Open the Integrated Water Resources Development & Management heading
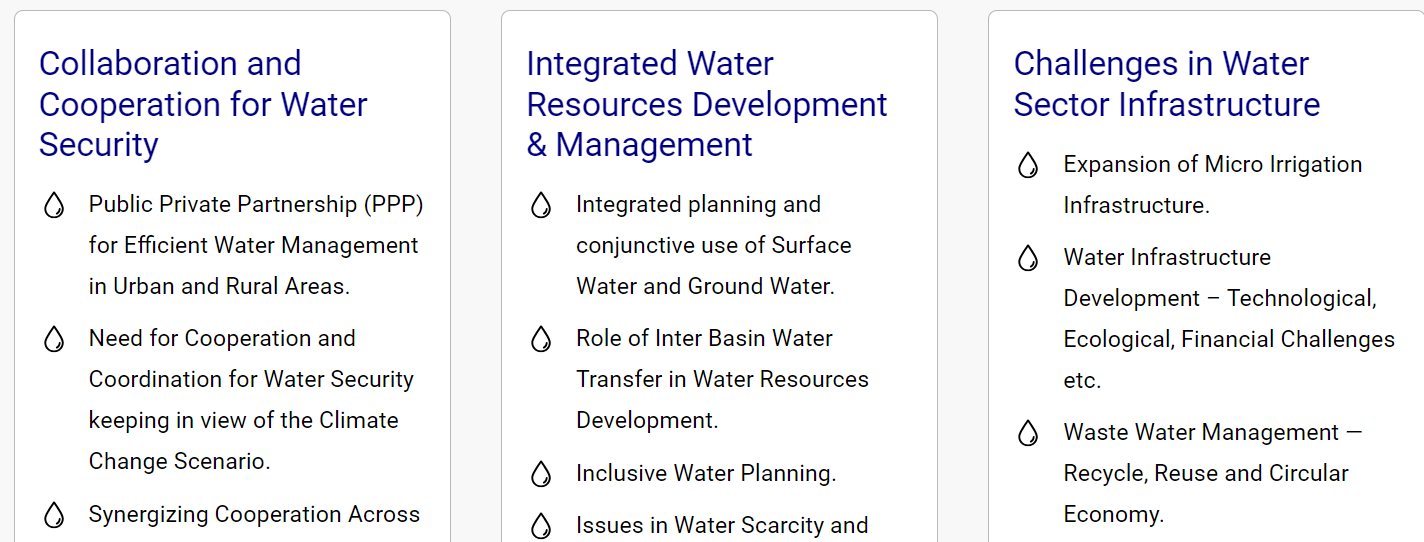 [707, 104]
